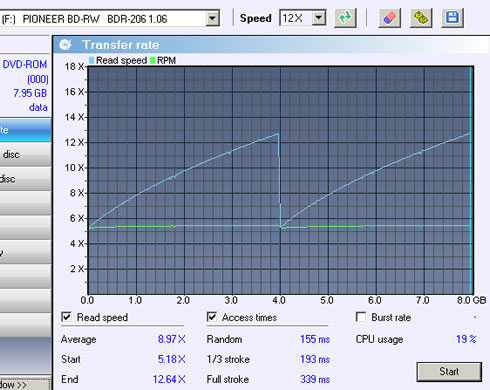490x390 pixels.
Task: Click the disc icon beside Transfer rate
Action: (x=65, y=45)
